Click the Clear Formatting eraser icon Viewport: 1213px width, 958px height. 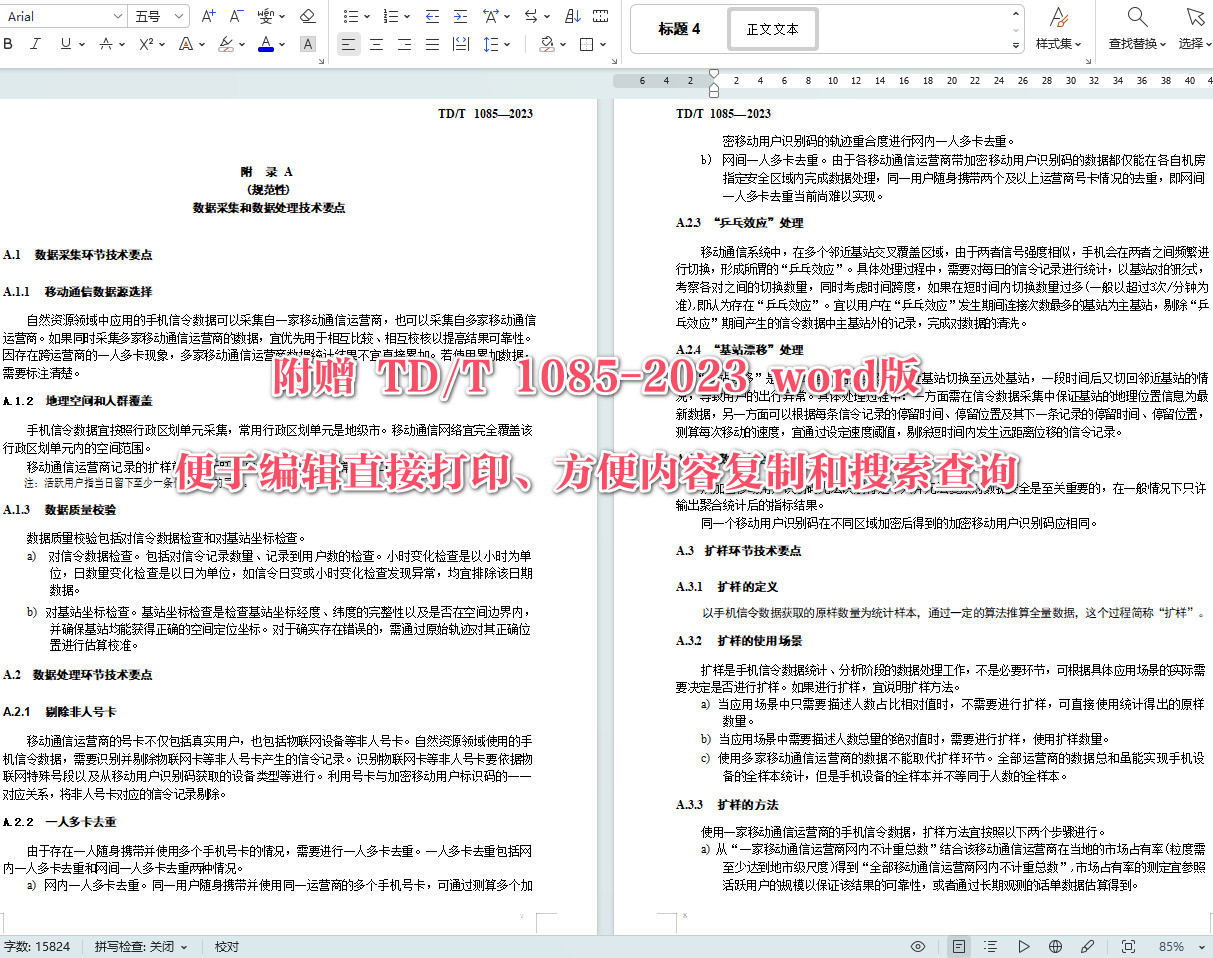coord(308,16)
